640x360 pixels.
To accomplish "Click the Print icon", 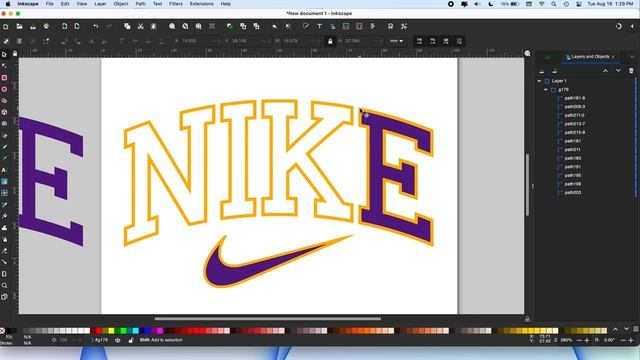I will point(46,27).
